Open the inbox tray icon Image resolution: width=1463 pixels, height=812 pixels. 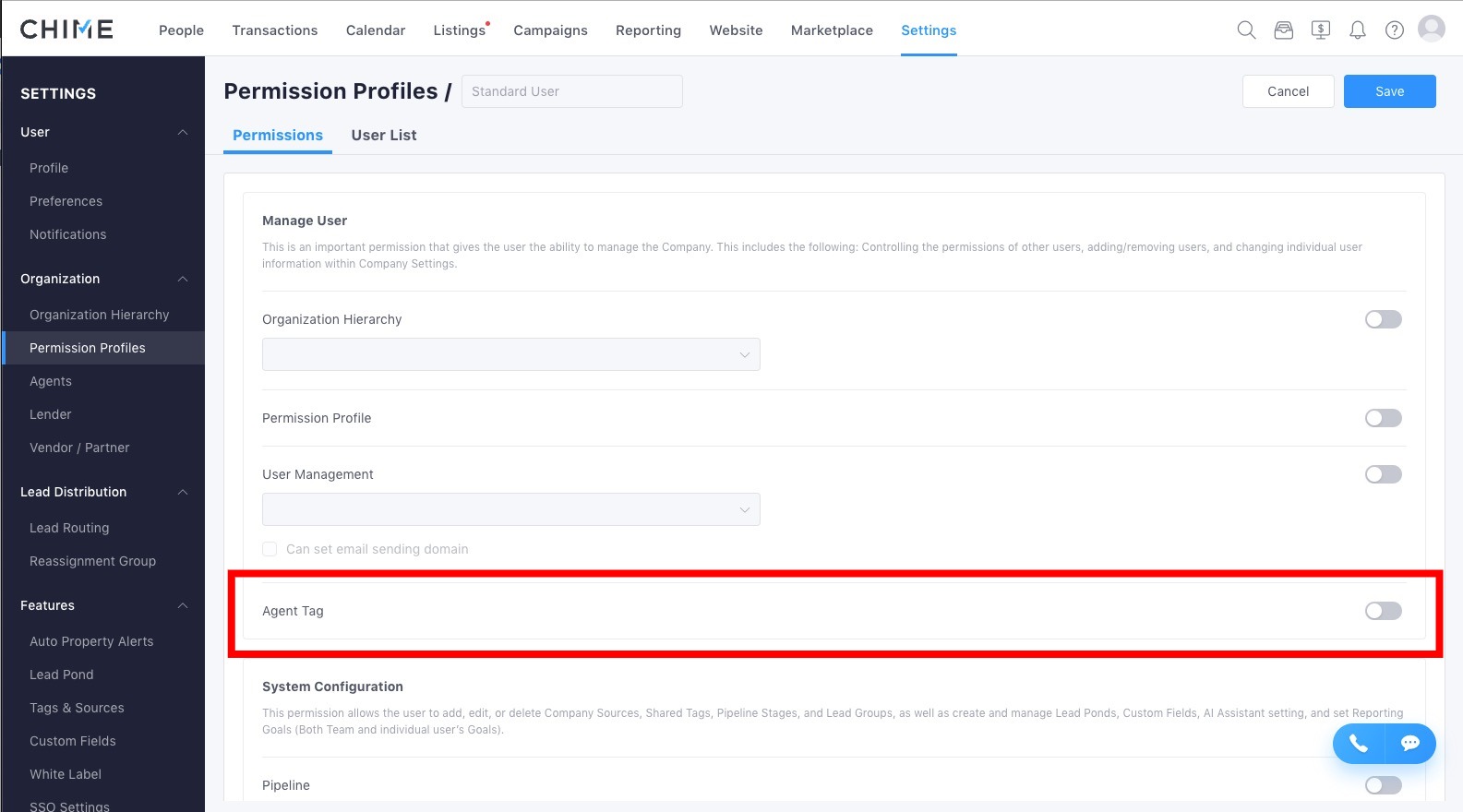click(x=1283, y=30)
